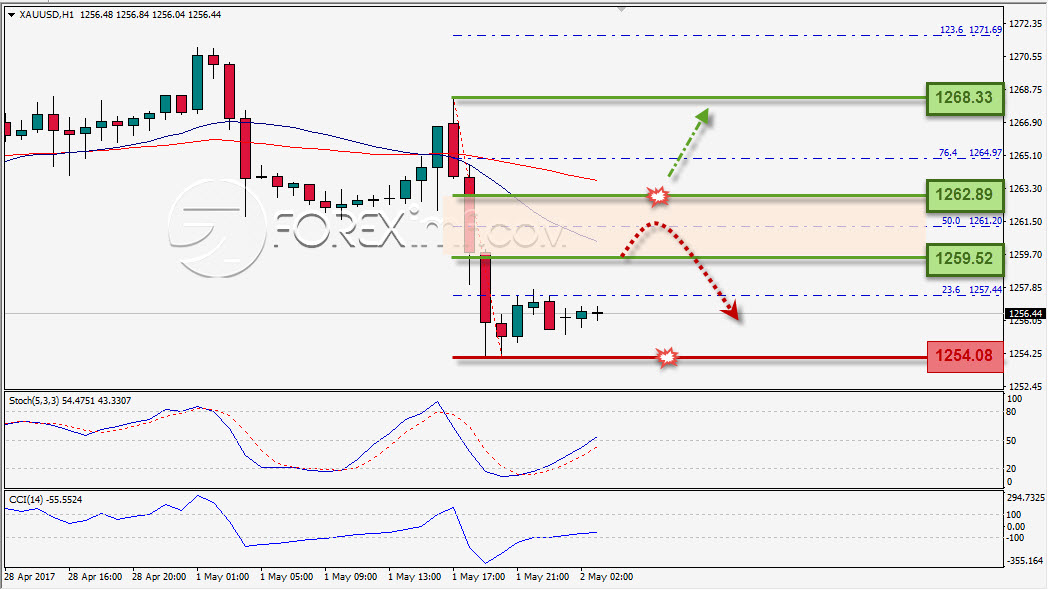Click price axis value 1263.30
Viewport: 1048px width, 590px height.
click(1025, 189)
